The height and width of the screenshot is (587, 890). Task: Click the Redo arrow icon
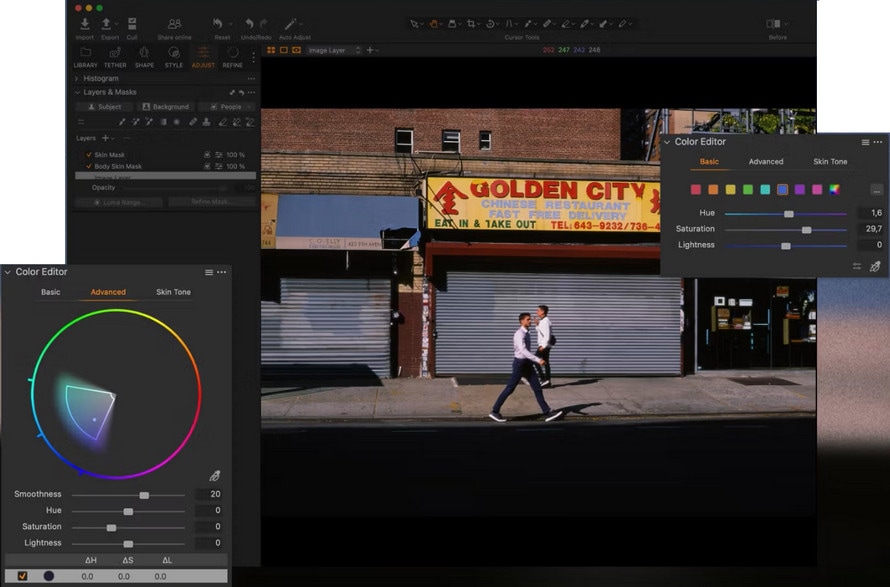click(x=263, y=24)
